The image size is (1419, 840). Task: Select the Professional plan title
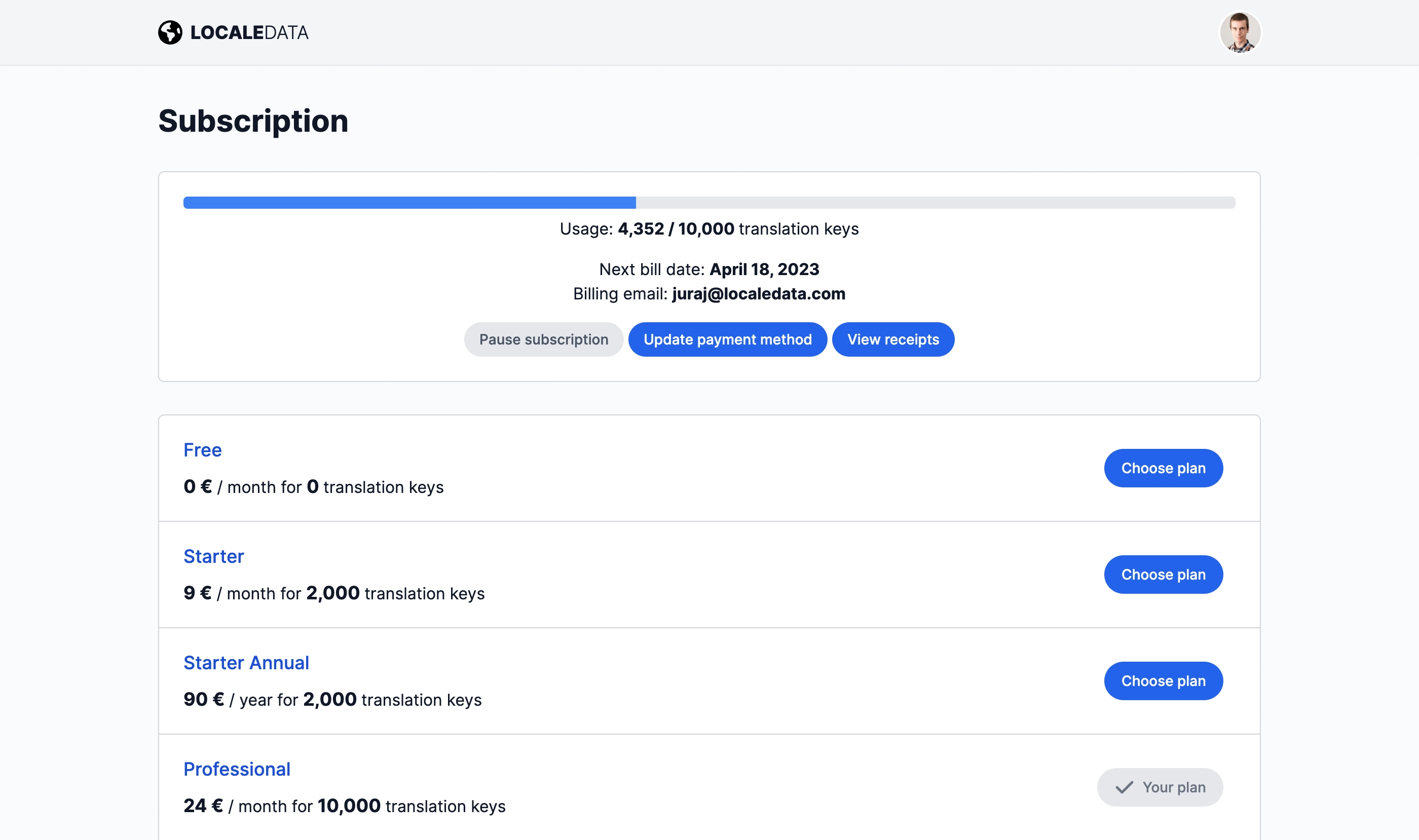(x=237, y=769)
